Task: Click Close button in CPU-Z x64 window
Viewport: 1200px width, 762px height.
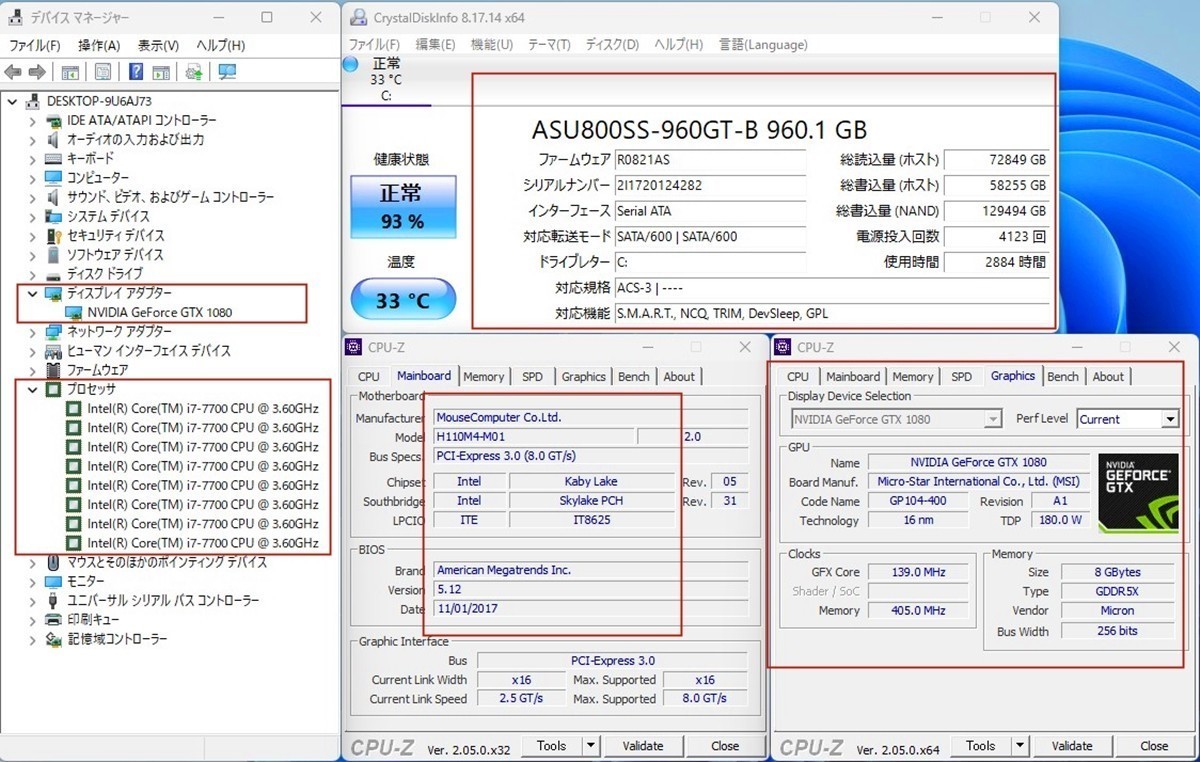Action: click(x=1154, y=746)
